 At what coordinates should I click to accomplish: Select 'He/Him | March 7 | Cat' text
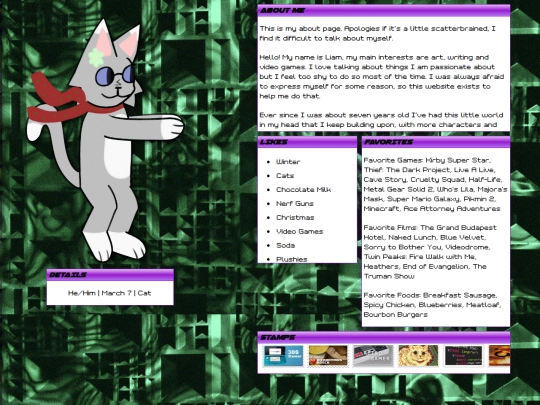pyautogui.click(x=110, y=293)
